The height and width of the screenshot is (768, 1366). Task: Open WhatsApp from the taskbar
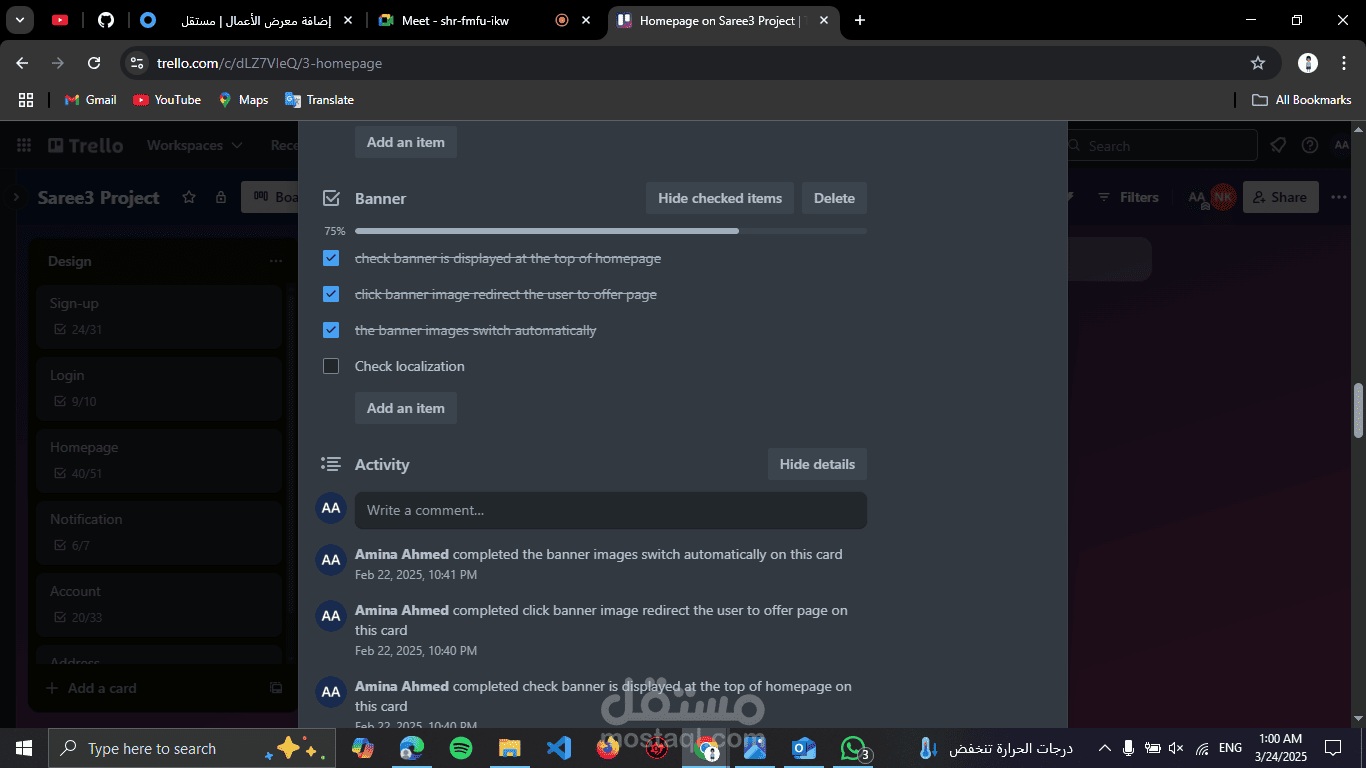click(x=852, y=748)
